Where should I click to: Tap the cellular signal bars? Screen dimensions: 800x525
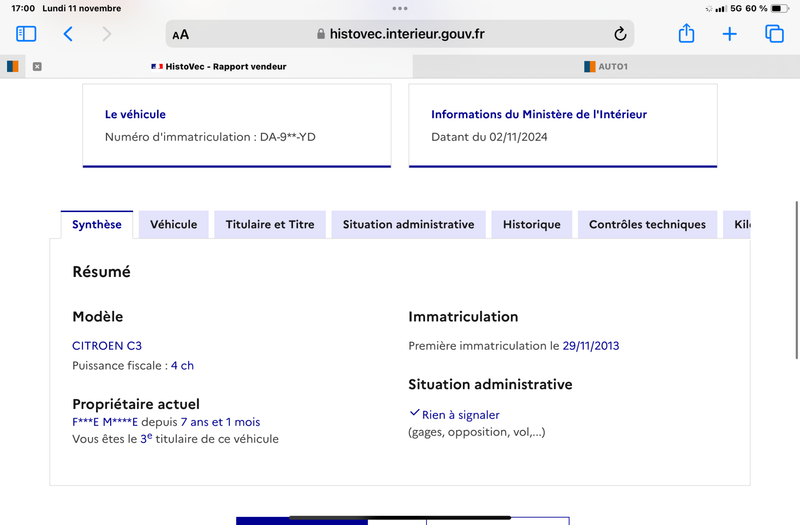(x=720, y=9)
